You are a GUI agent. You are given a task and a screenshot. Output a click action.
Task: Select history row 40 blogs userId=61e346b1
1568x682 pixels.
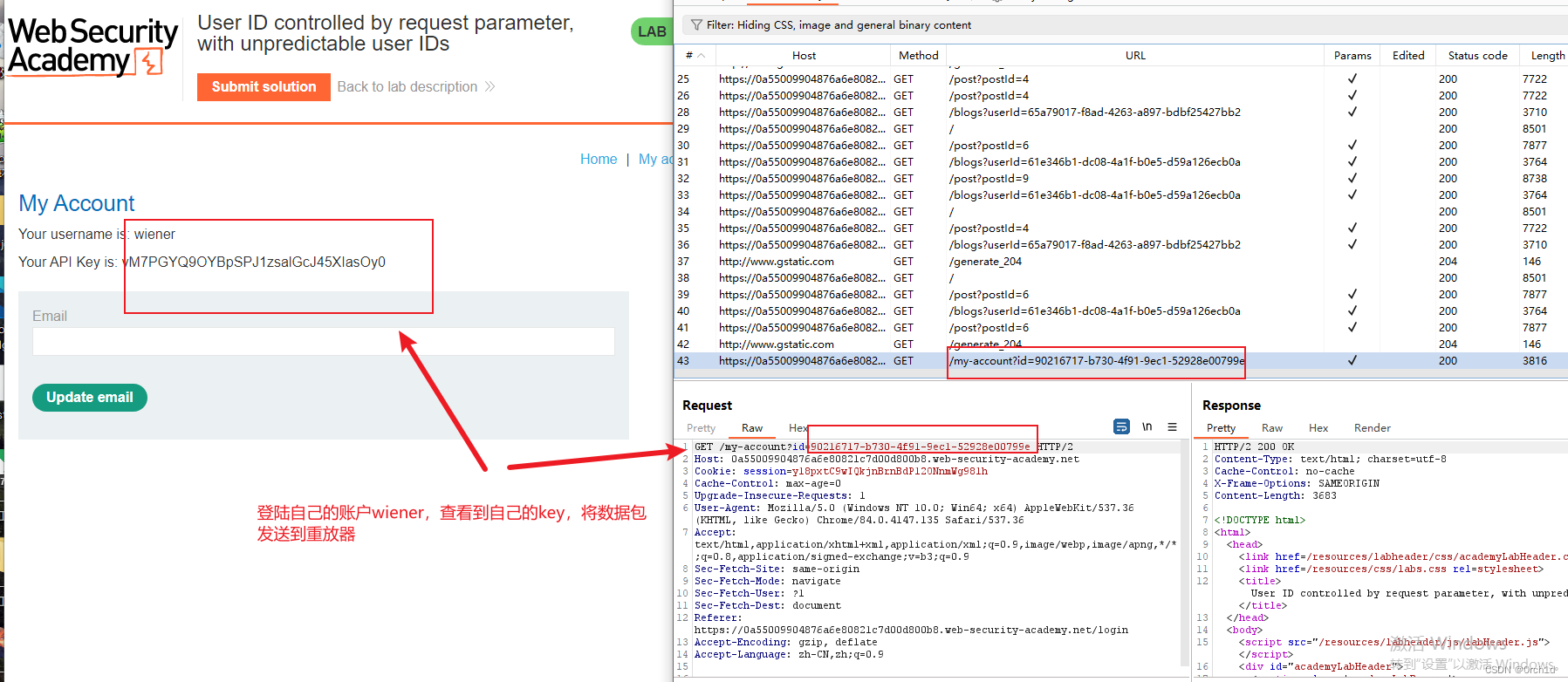[1120, 310]
